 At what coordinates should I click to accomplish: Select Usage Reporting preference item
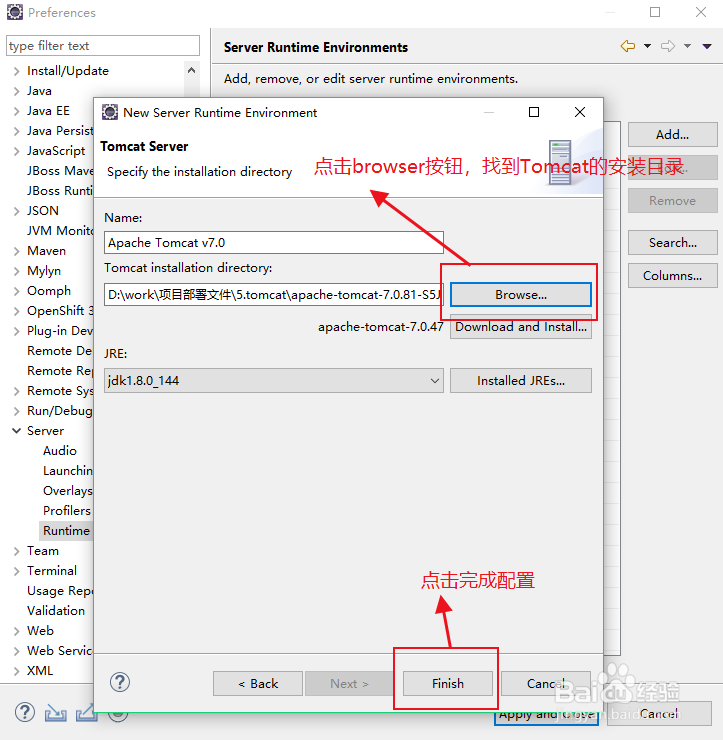click(x=60, y=591)
